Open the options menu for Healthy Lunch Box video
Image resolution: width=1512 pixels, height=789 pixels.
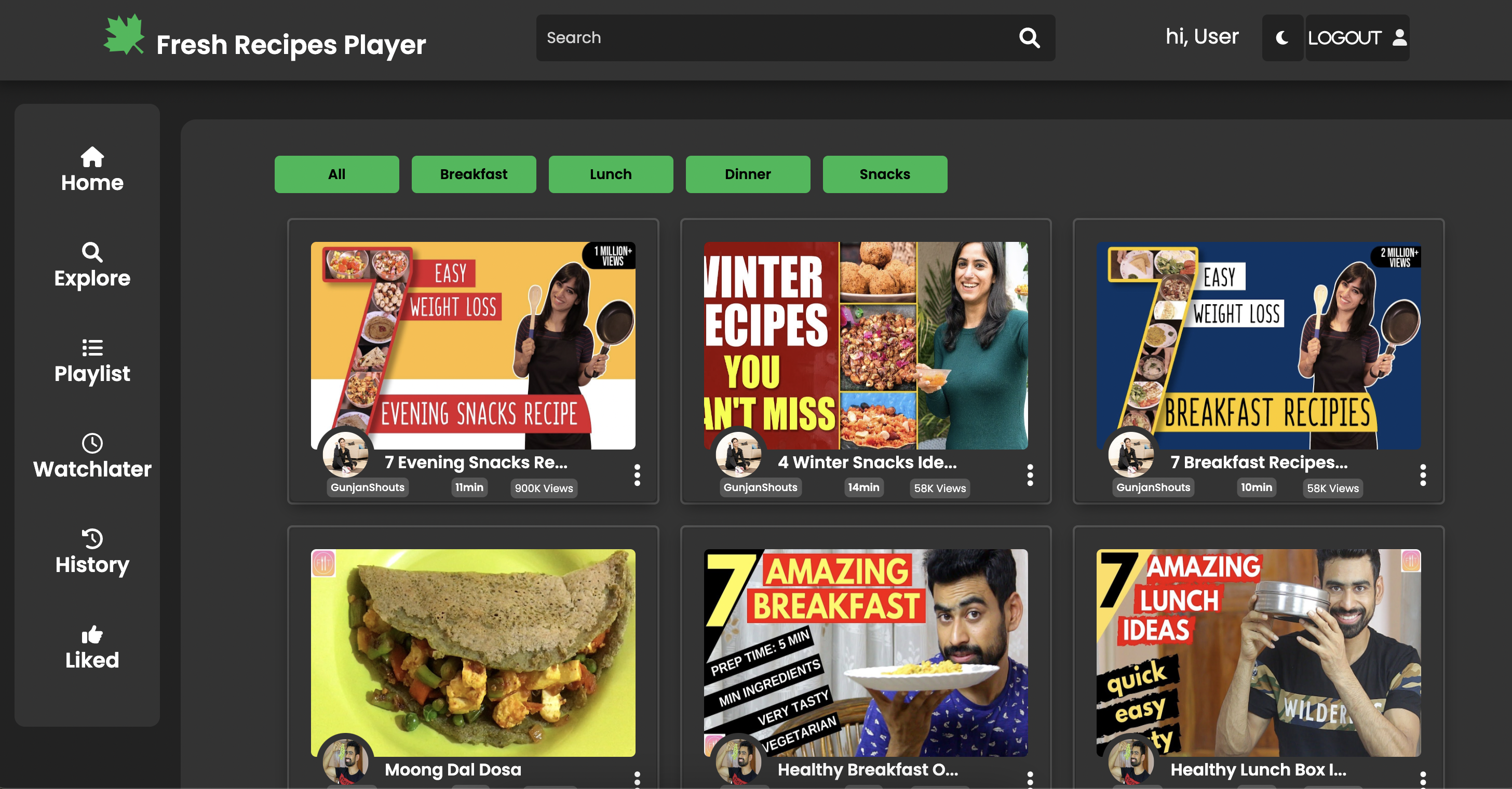point(1423,779)
